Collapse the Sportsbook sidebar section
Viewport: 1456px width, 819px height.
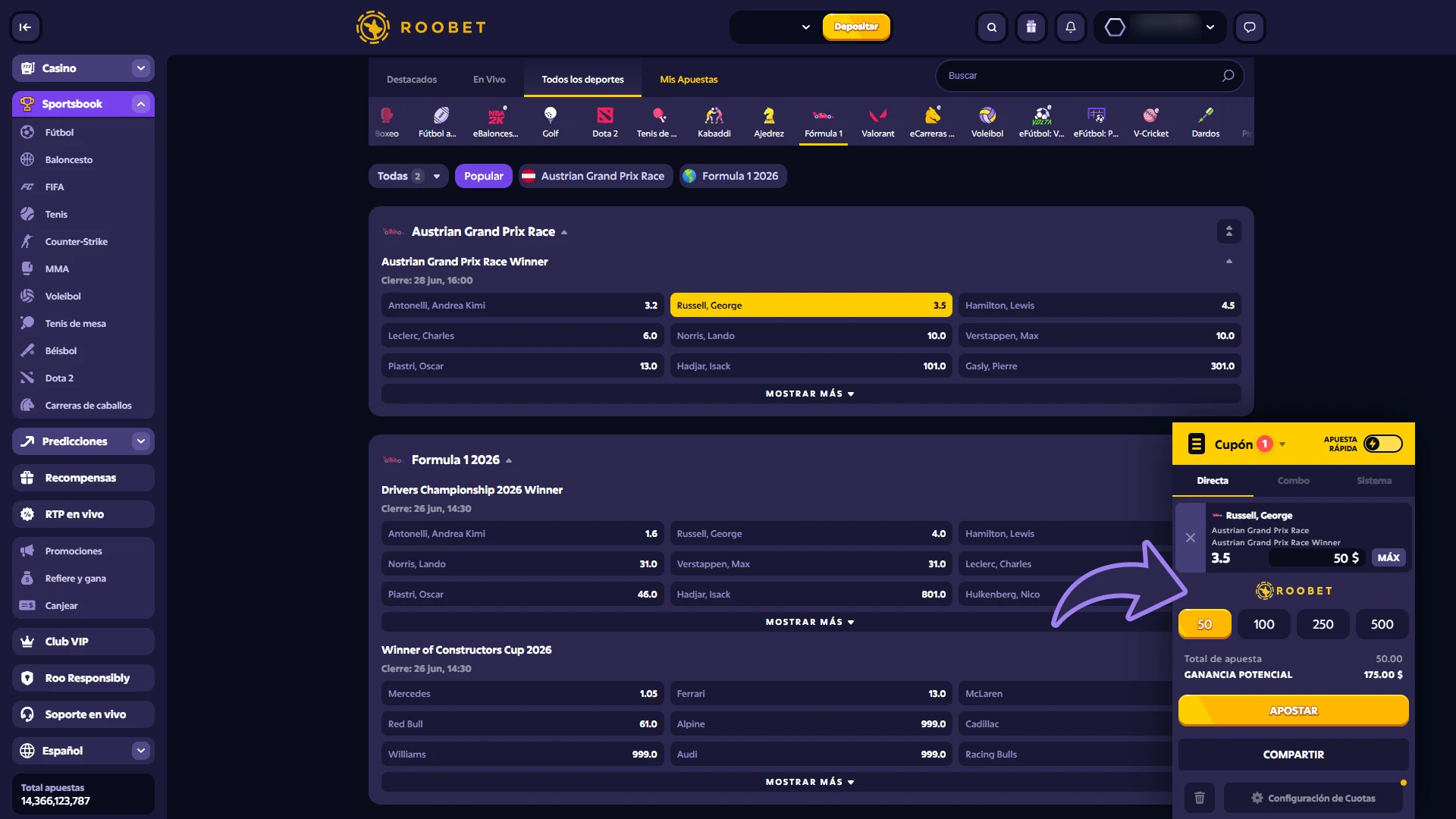coord(141,104)
